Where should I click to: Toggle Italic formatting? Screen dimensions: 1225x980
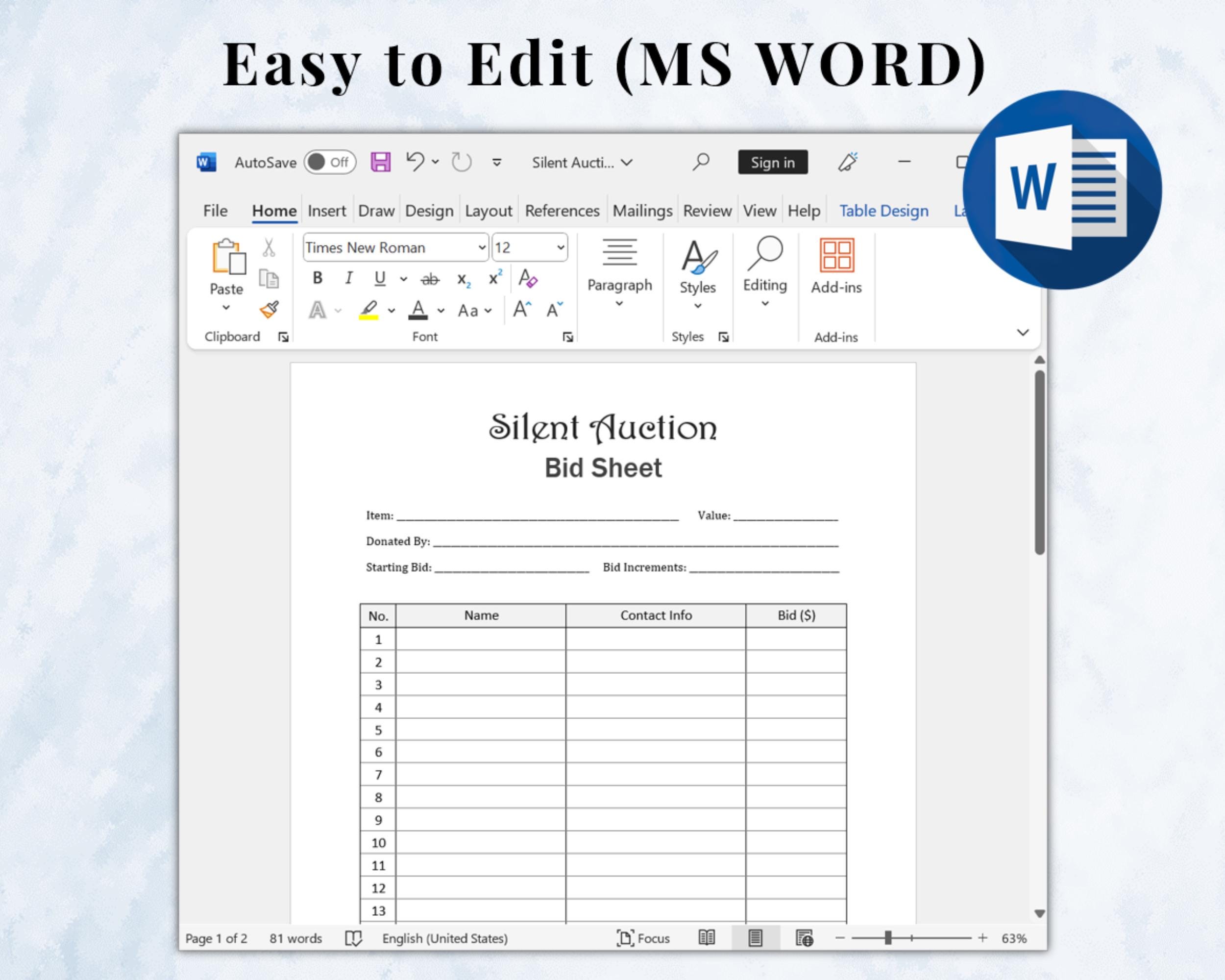(348, 278)
